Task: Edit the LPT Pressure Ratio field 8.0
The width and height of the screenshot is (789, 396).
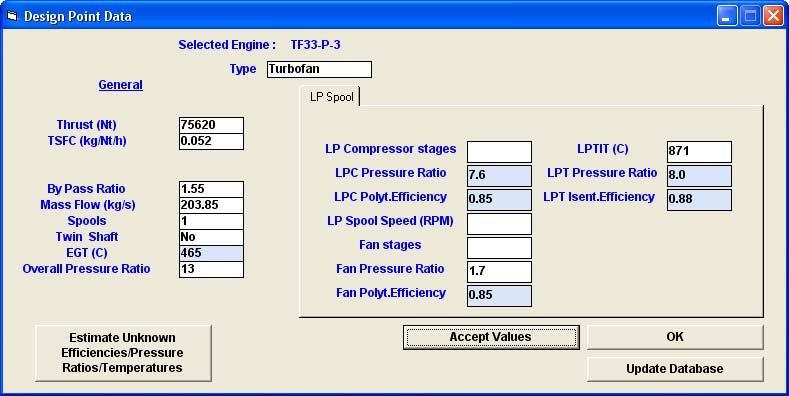Action: pos(699,176)
